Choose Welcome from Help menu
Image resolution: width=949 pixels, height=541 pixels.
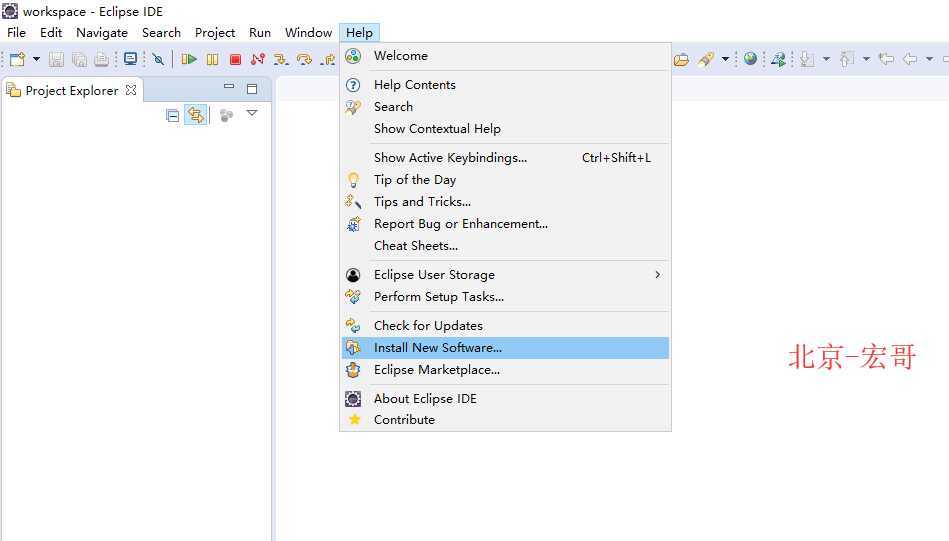[505, 56]
